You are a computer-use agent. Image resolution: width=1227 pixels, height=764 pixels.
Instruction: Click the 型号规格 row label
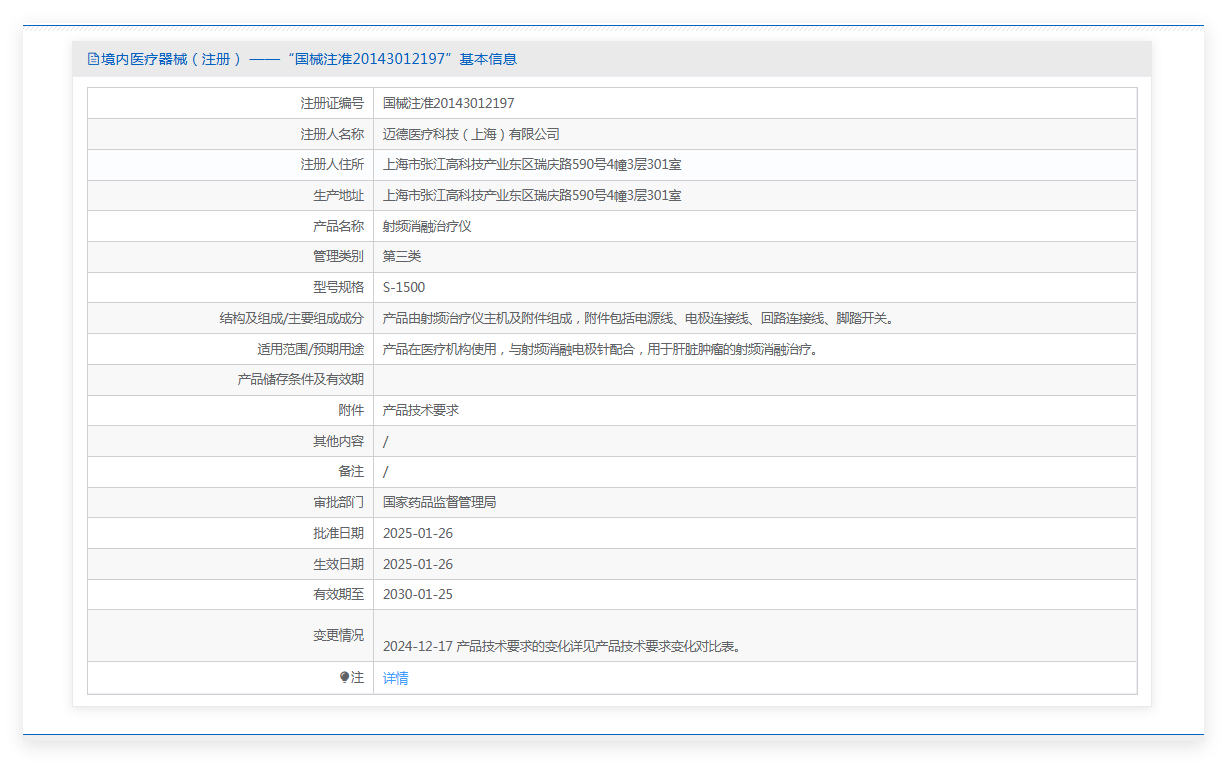pyautogui.click(x=338, y=288)
